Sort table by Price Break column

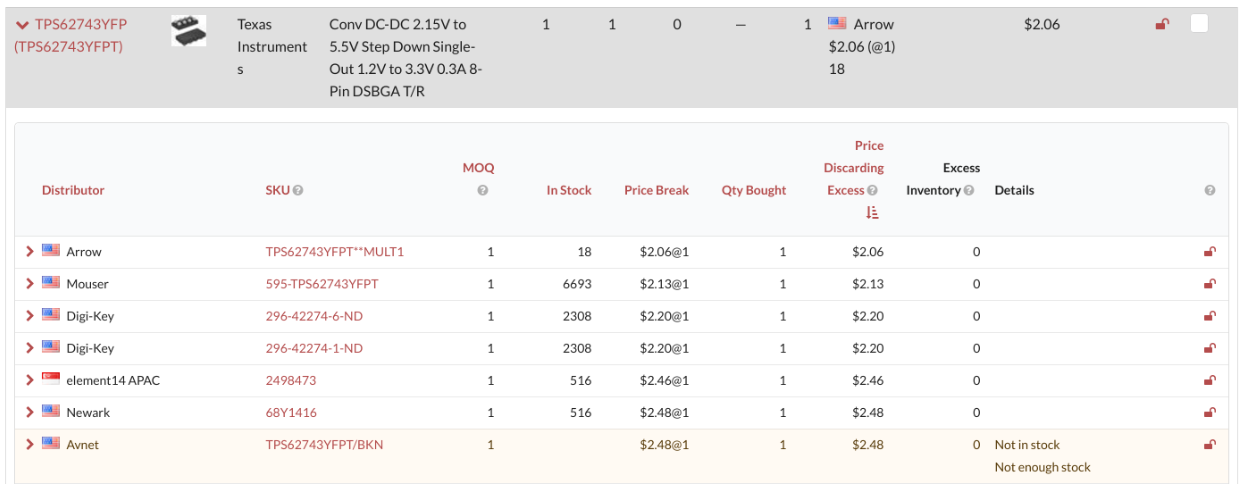pyautogui.click(x=656, y=191)
